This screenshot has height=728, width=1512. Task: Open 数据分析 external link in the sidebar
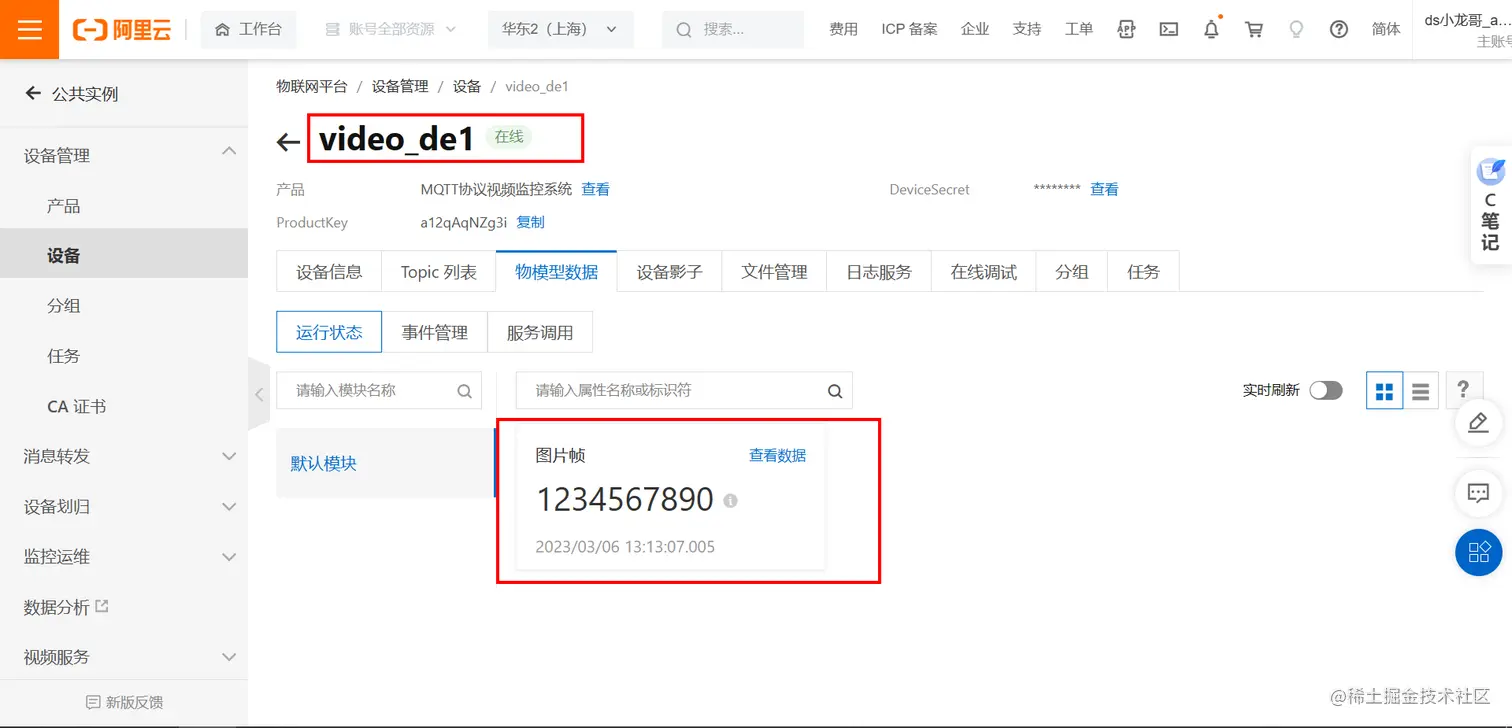tap(66, 607)
